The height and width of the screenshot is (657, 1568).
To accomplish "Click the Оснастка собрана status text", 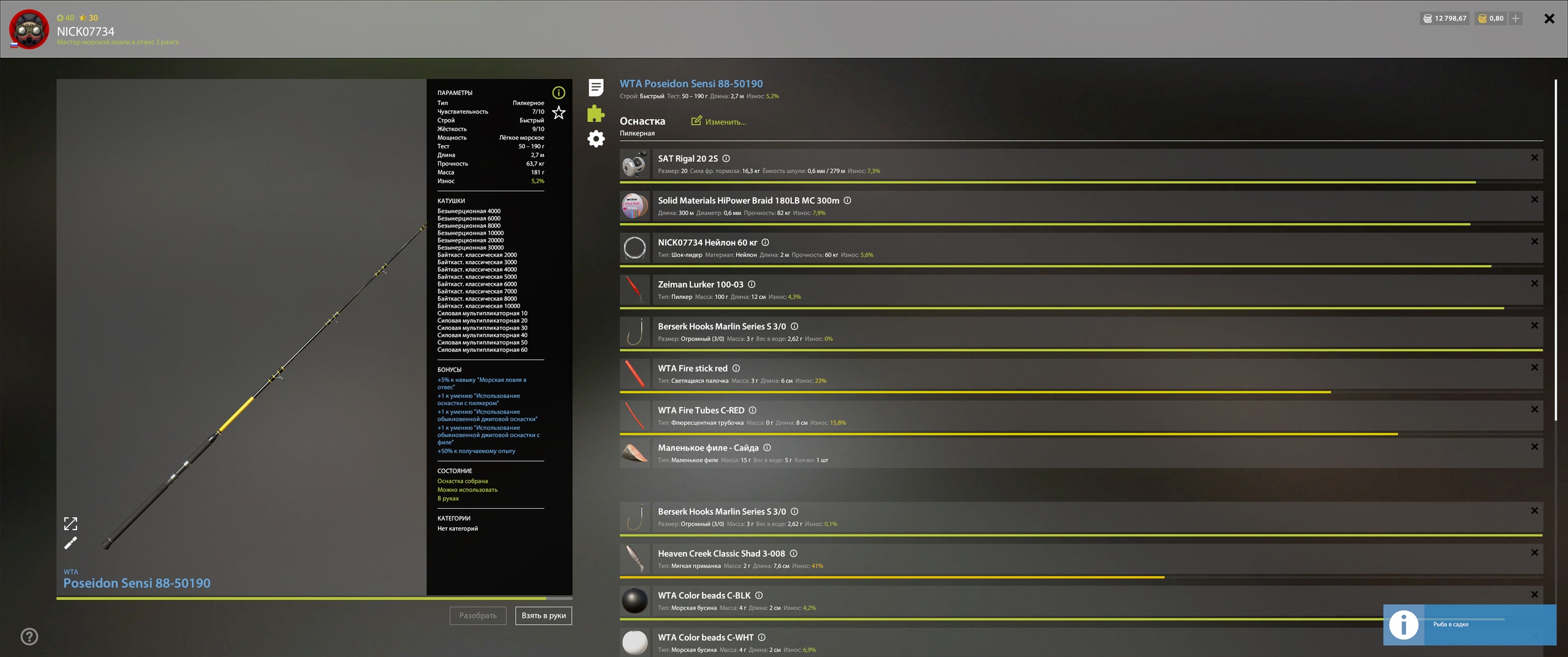I will (x=462, y=481).
